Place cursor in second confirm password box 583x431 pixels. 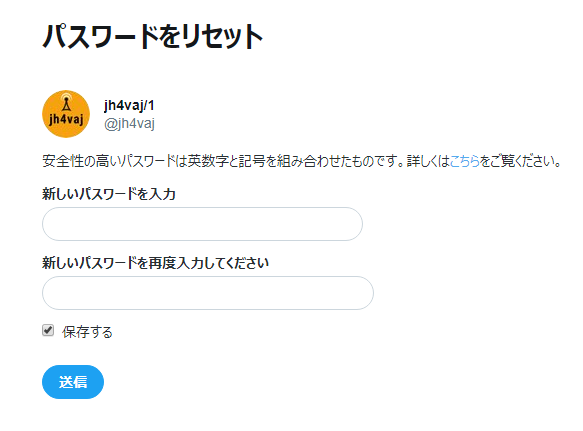(x=208, y=293)
